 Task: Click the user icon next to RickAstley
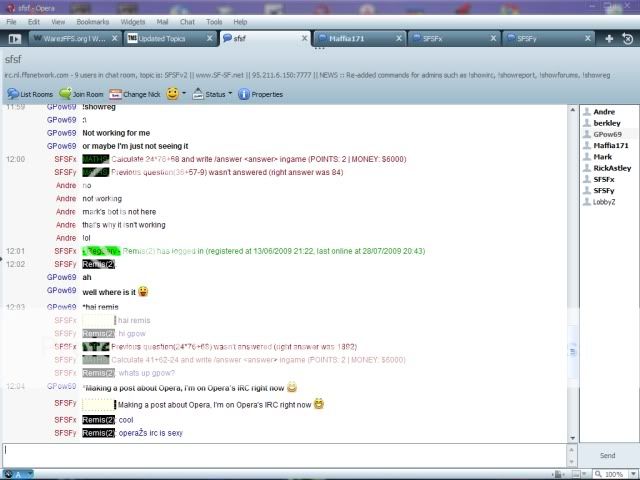pos(587,168)
